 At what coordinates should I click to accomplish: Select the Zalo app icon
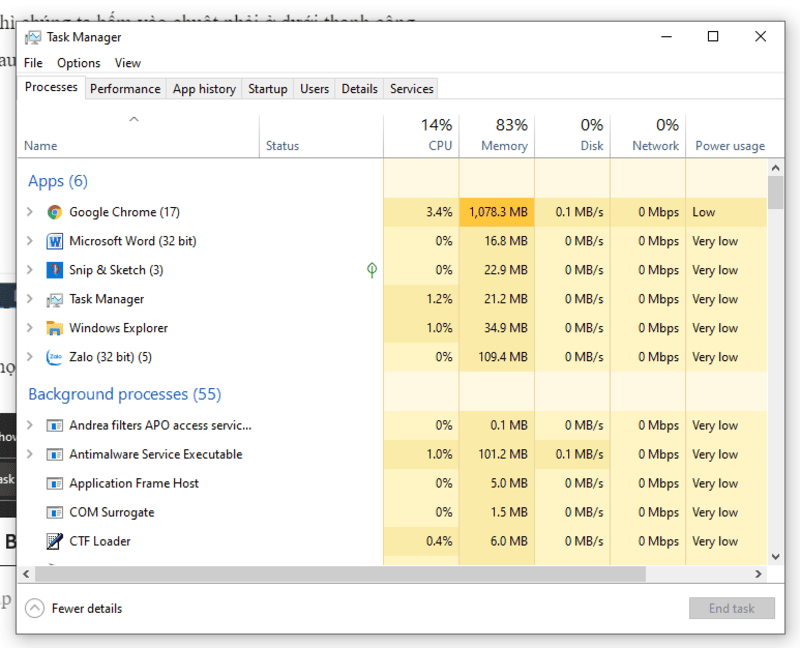(54, 357)
